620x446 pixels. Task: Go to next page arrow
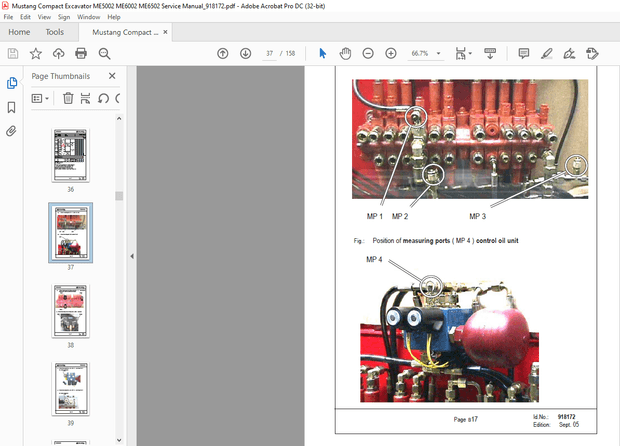point(246,53)
